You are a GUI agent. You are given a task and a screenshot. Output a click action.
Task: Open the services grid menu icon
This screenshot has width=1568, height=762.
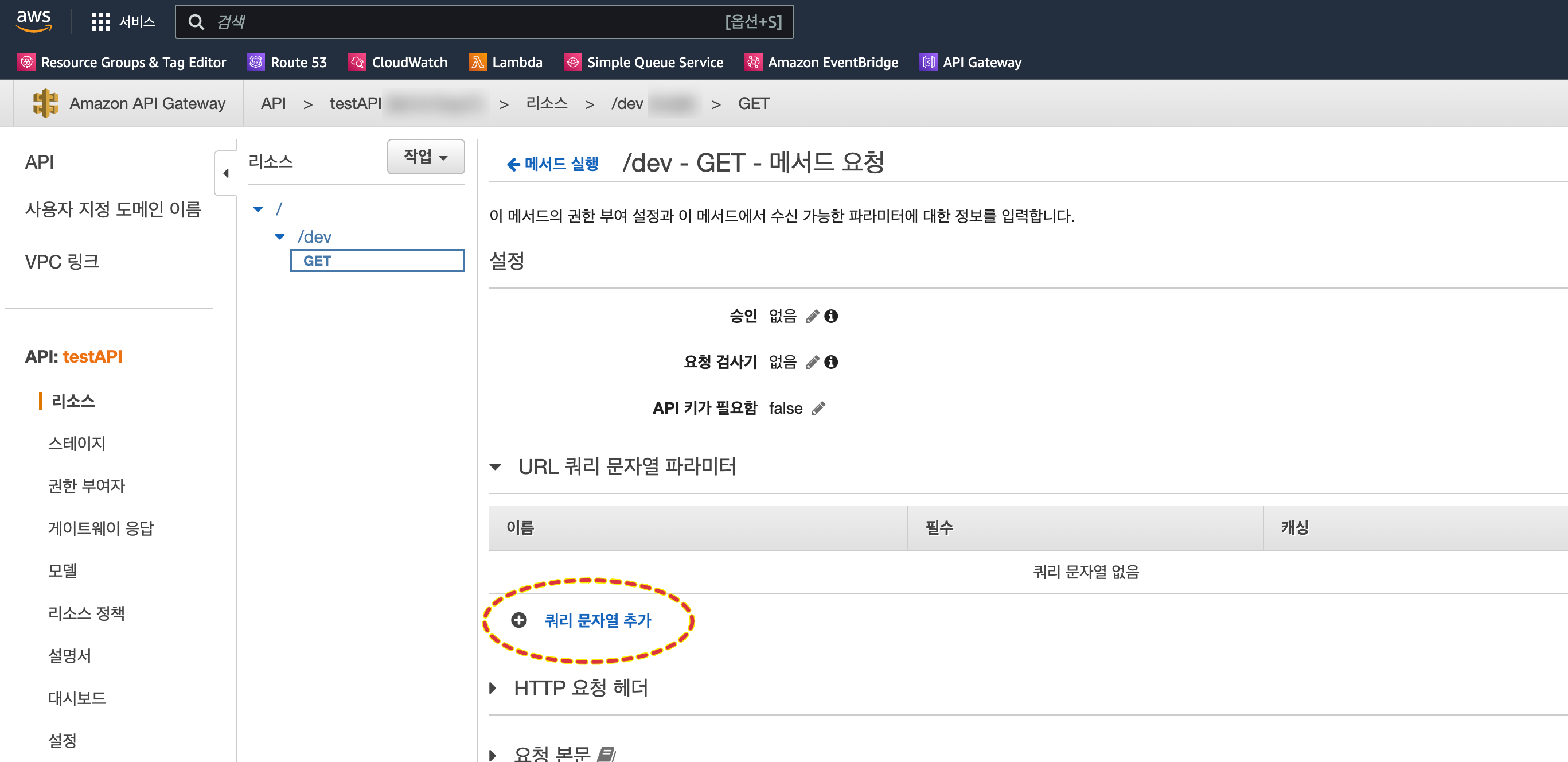[x=100, y=22]
